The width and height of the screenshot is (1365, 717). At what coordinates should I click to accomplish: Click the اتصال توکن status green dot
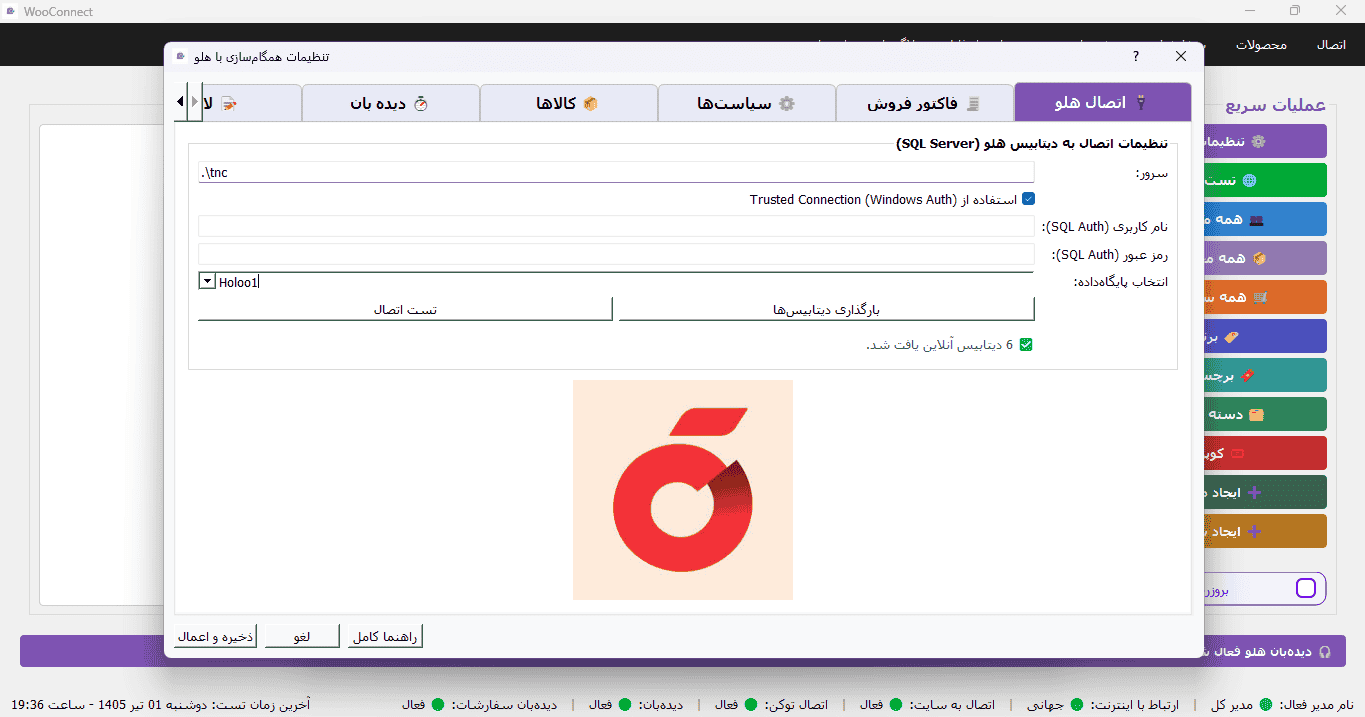[x=751, y=704]
